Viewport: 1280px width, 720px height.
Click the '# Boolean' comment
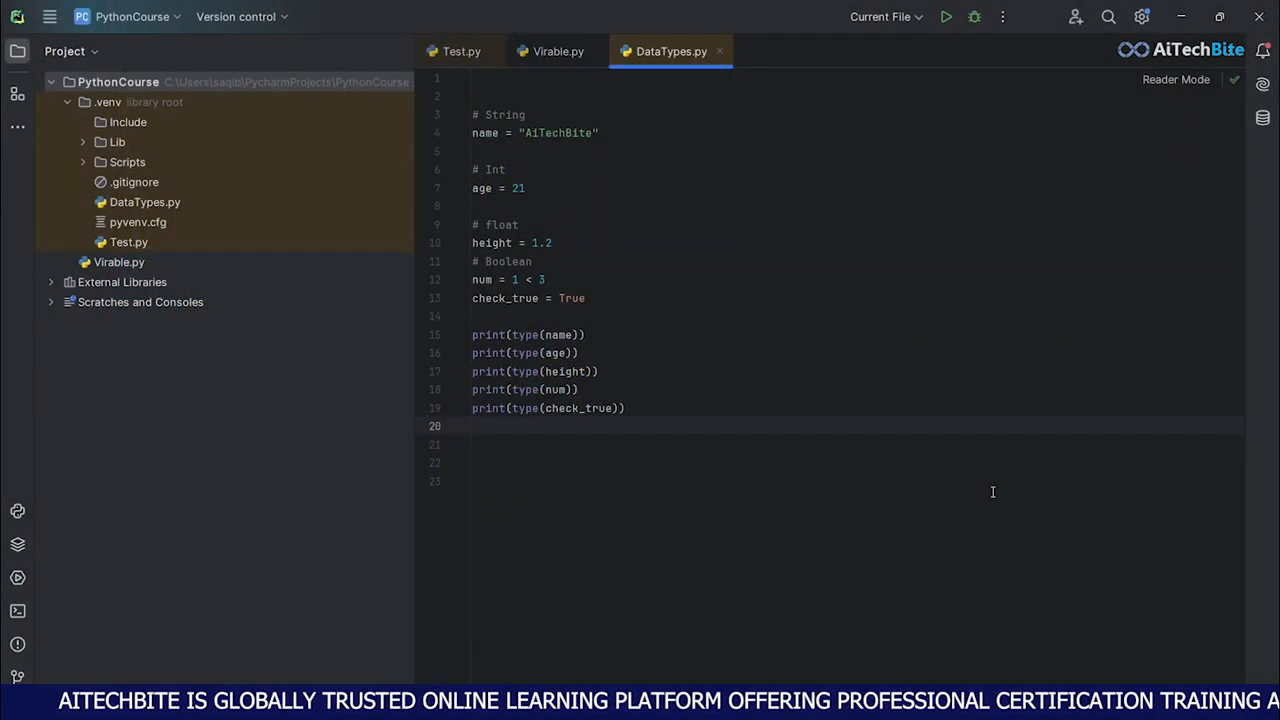[x=502, y=262]
